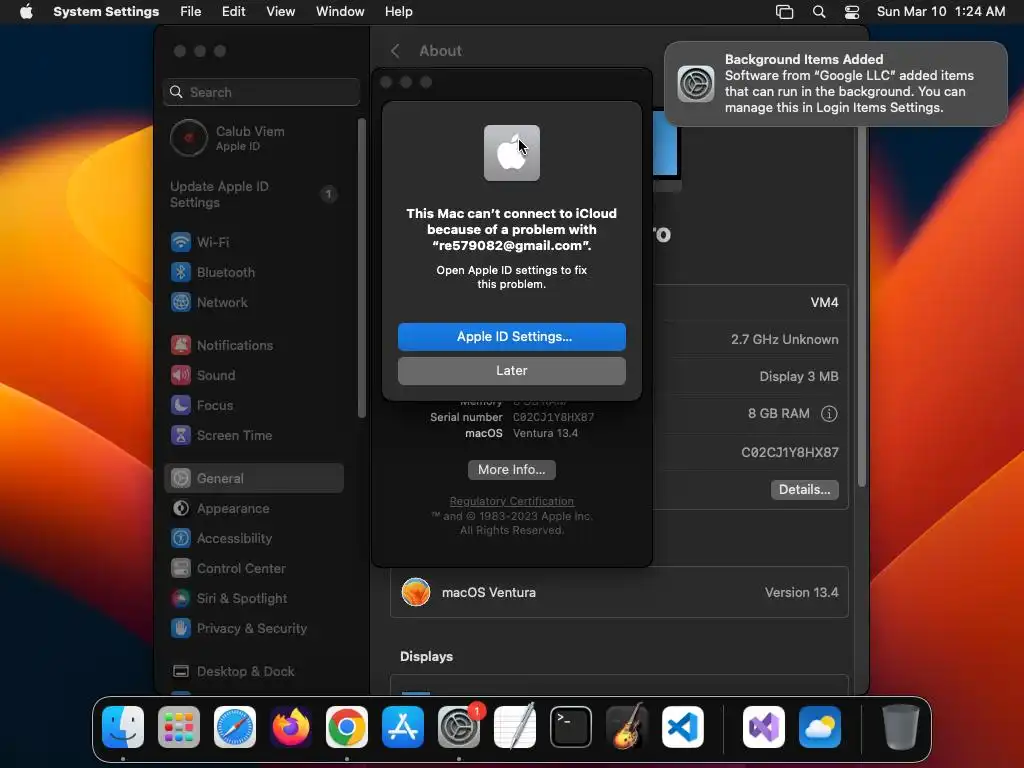1024x768 pixels.
Task: Open the cloud weather app in Dock
Action: (820, 727)
